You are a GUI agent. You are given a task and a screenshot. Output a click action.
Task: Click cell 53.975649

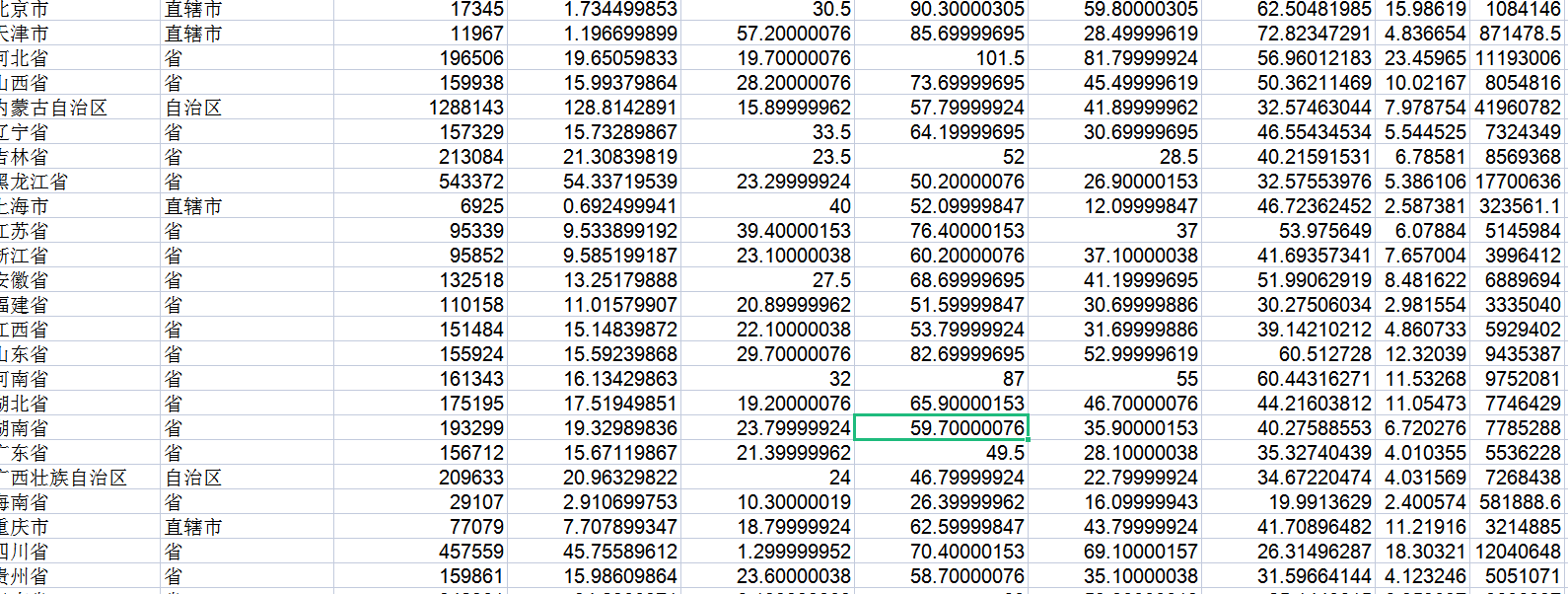1288,231
